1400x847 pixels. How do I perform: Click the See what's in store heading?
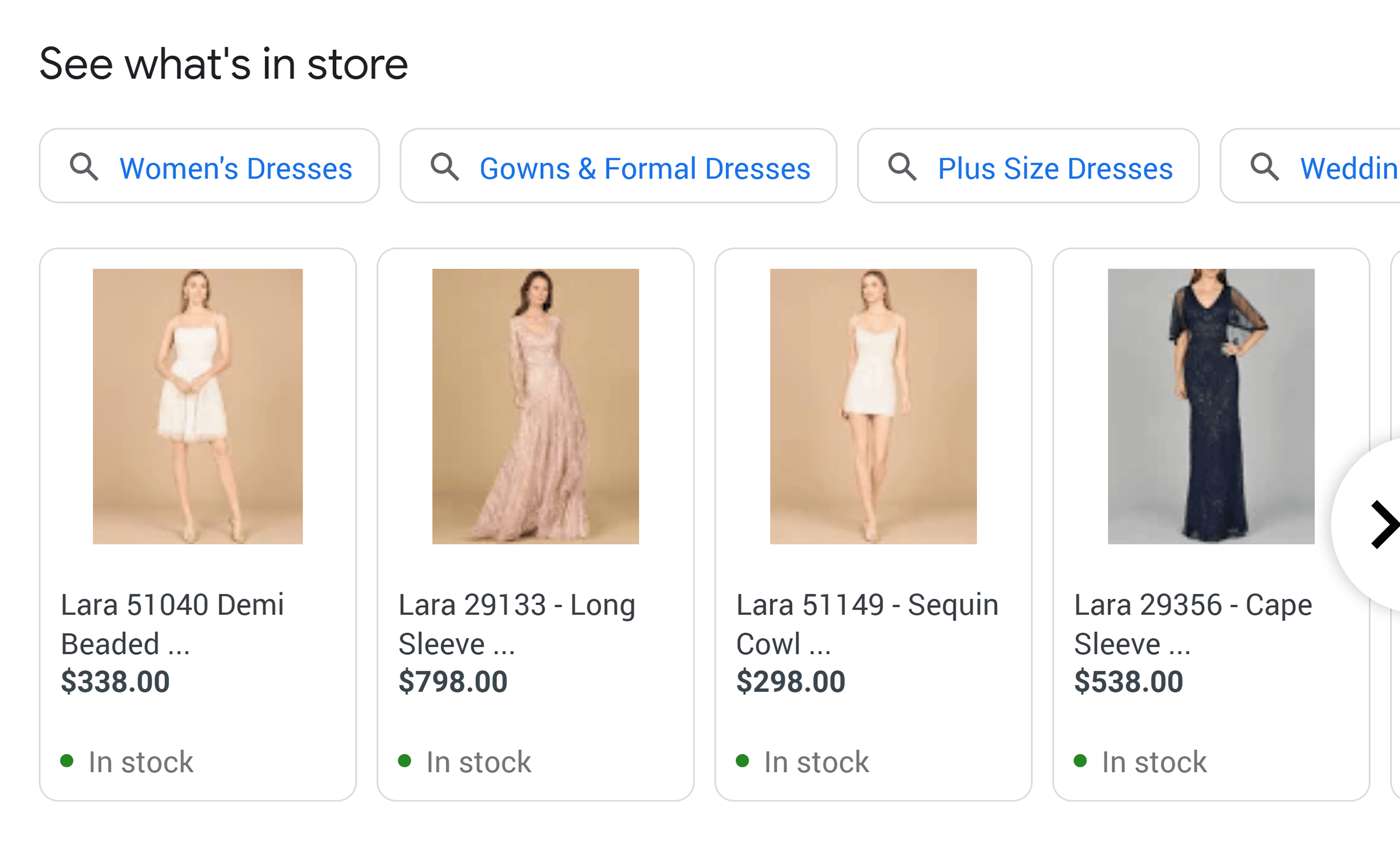[x=223, y=63]
